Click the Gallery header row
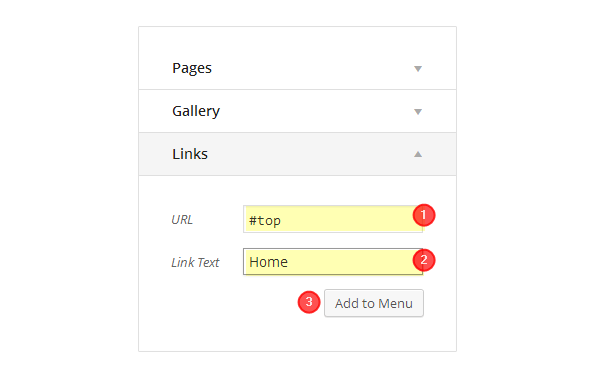 coord(298,111)
